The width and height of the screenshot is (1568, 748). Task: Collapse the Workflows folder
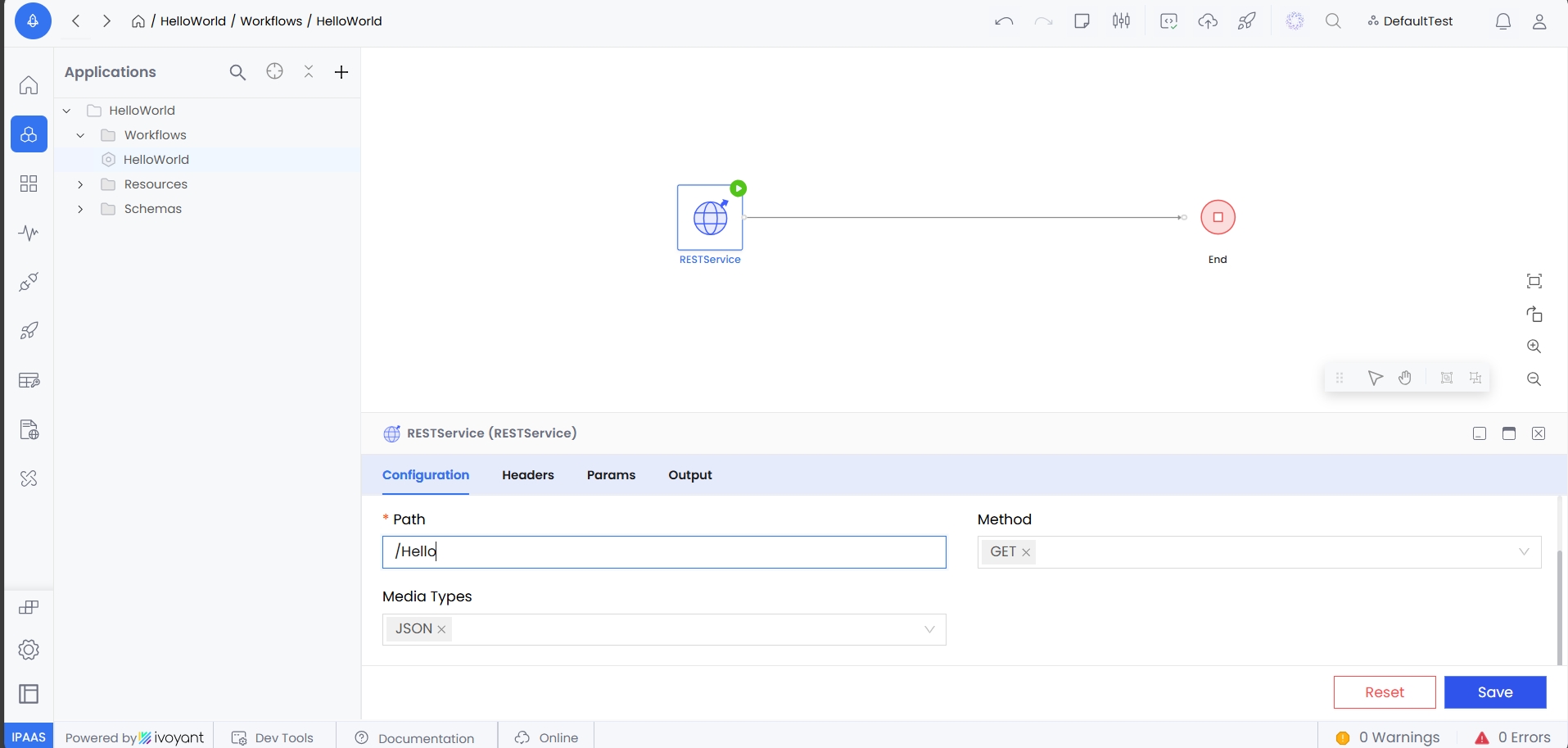pyautogui.click(x=80, y=135)
